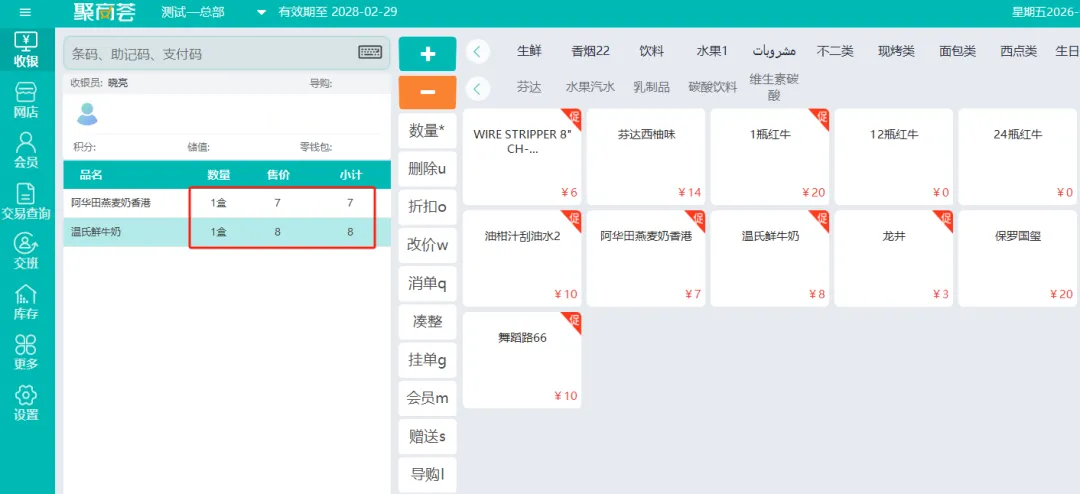Add 龙井 product card

click(894, 258)
